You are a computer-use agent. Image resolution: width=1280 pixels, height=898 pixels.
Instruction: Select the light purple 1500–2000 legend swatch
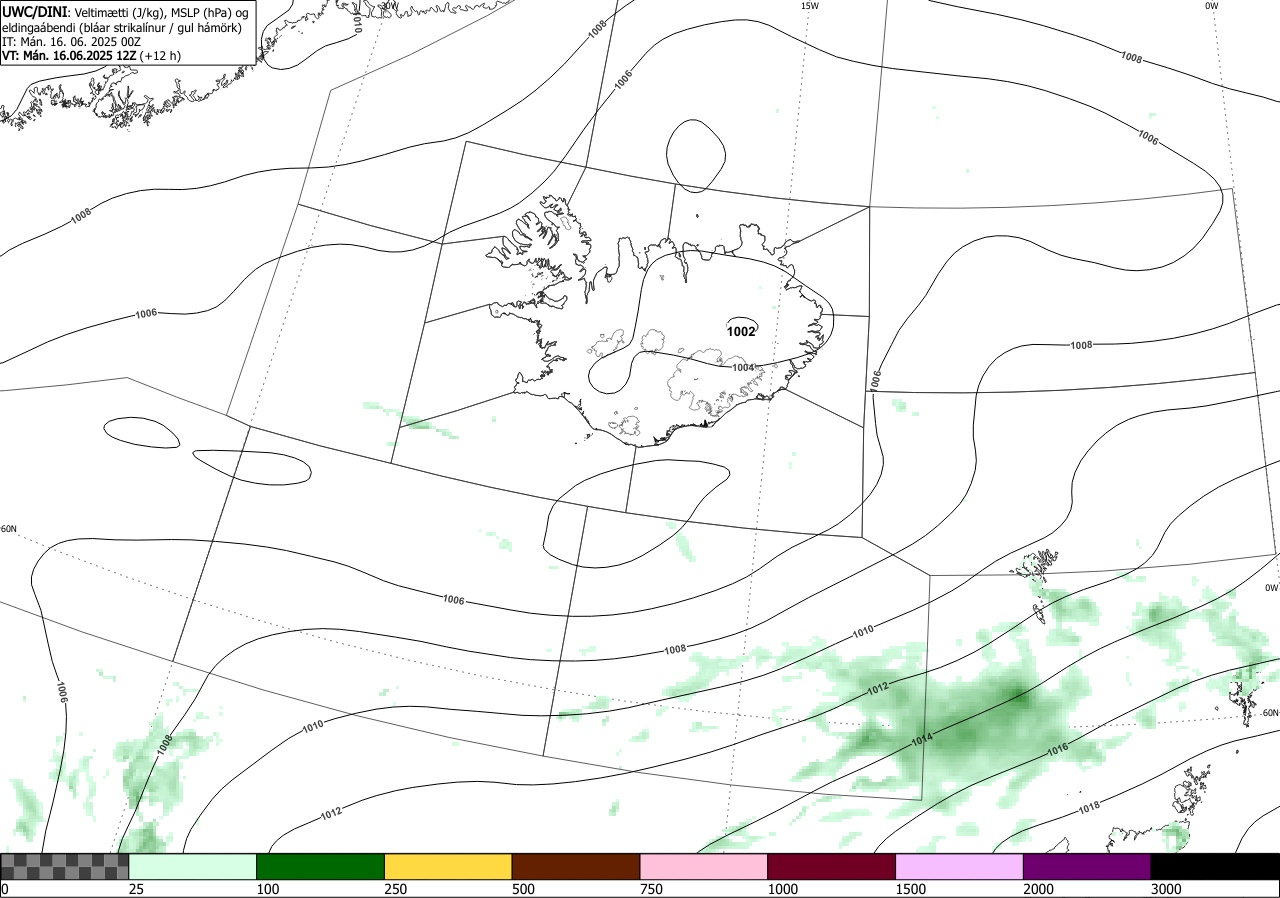coord(960,866)
